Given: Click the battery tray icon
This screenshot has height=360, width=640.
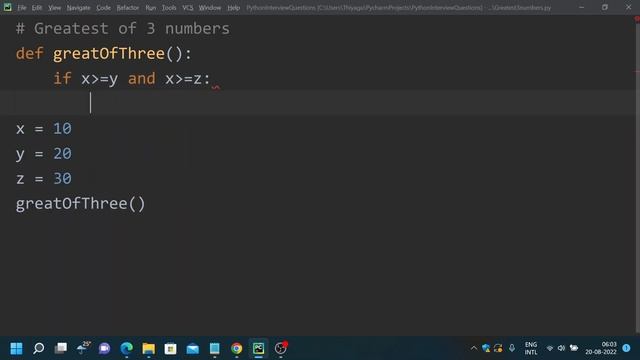Looking at the screenshot, I should [x=574, y=348].
